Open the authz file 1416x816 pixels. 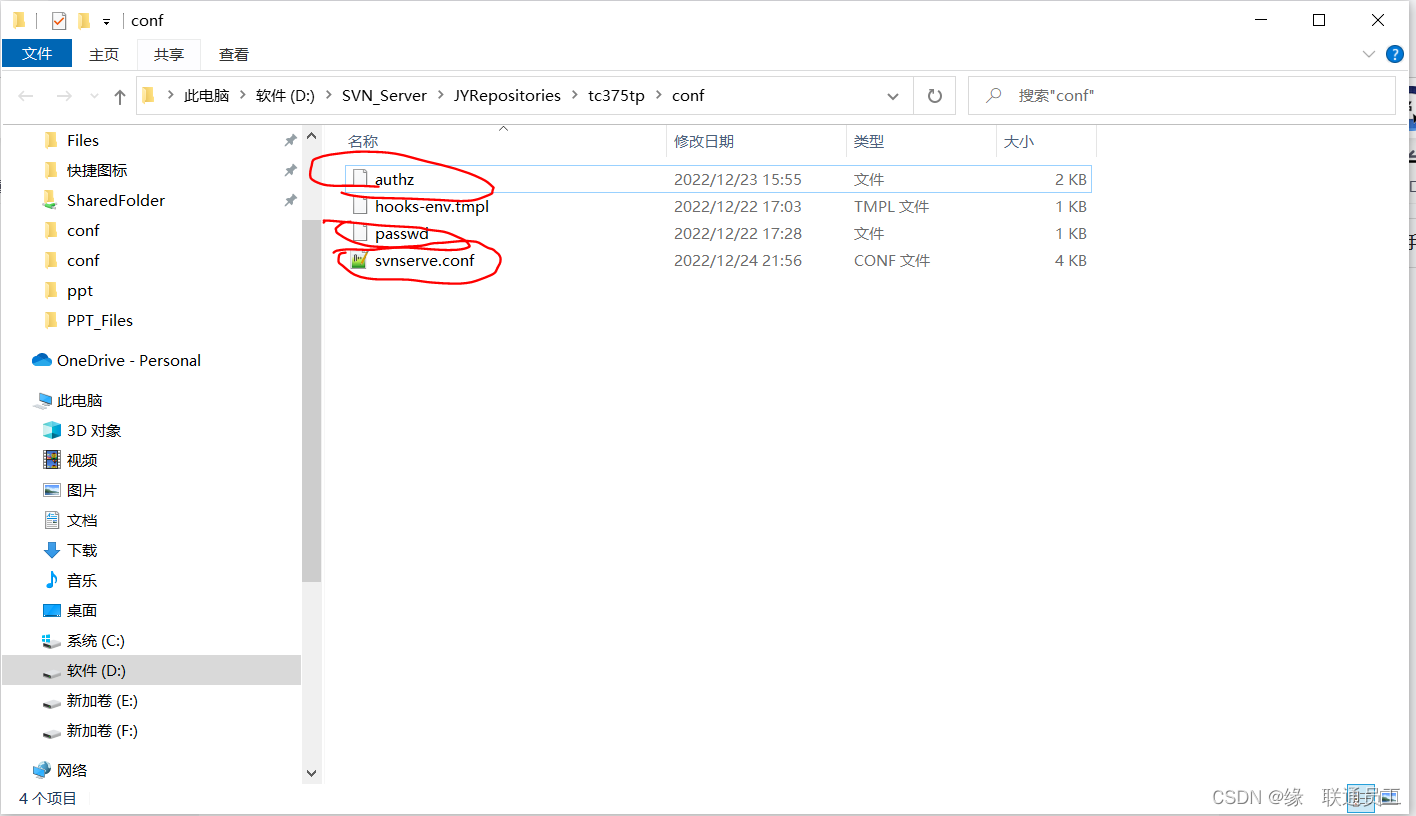click(x=394, y=179)
